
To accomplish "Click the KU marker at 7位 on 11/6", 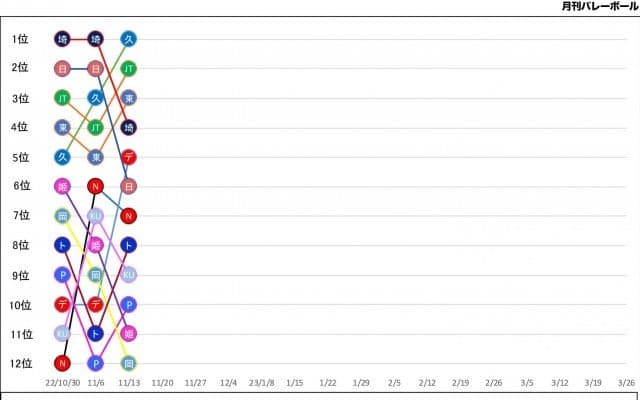I will coord(96,216).
